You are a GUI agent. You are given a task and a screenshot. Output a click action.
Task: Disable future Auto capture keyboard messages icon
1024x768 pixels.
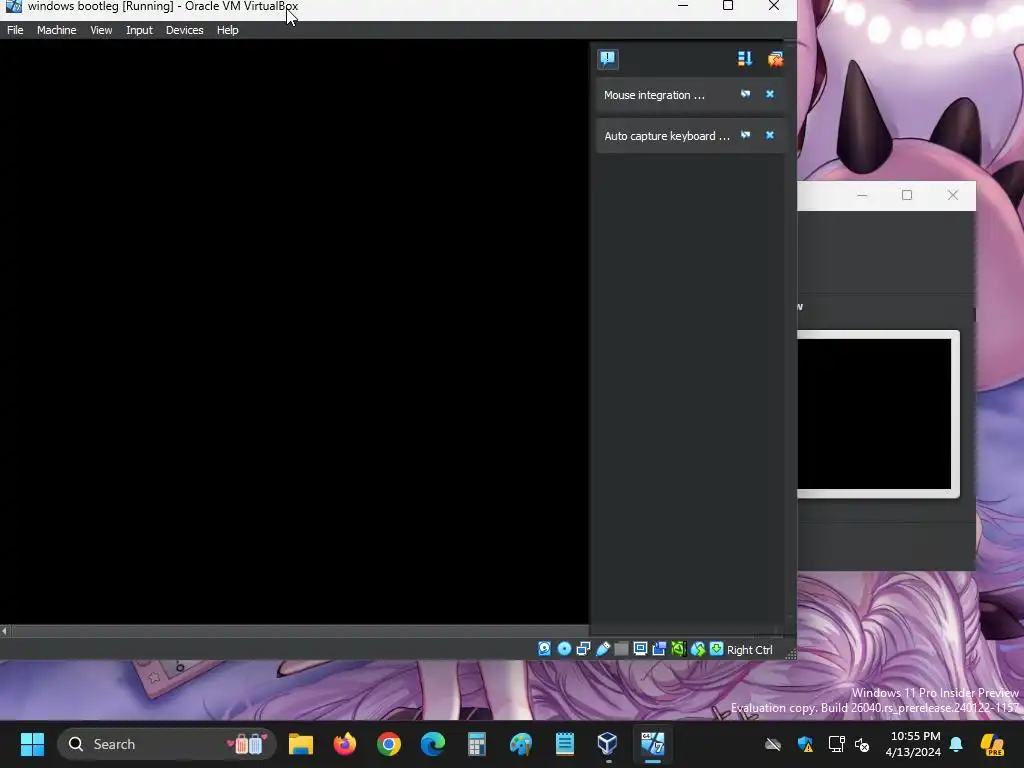tap(745, 135)
